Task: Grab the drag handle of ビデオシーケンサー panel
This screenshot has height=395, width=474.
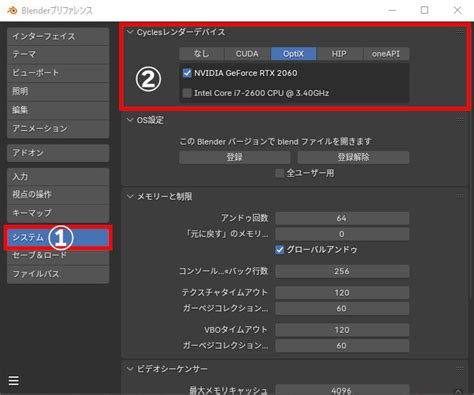Action: coord(460,368)
